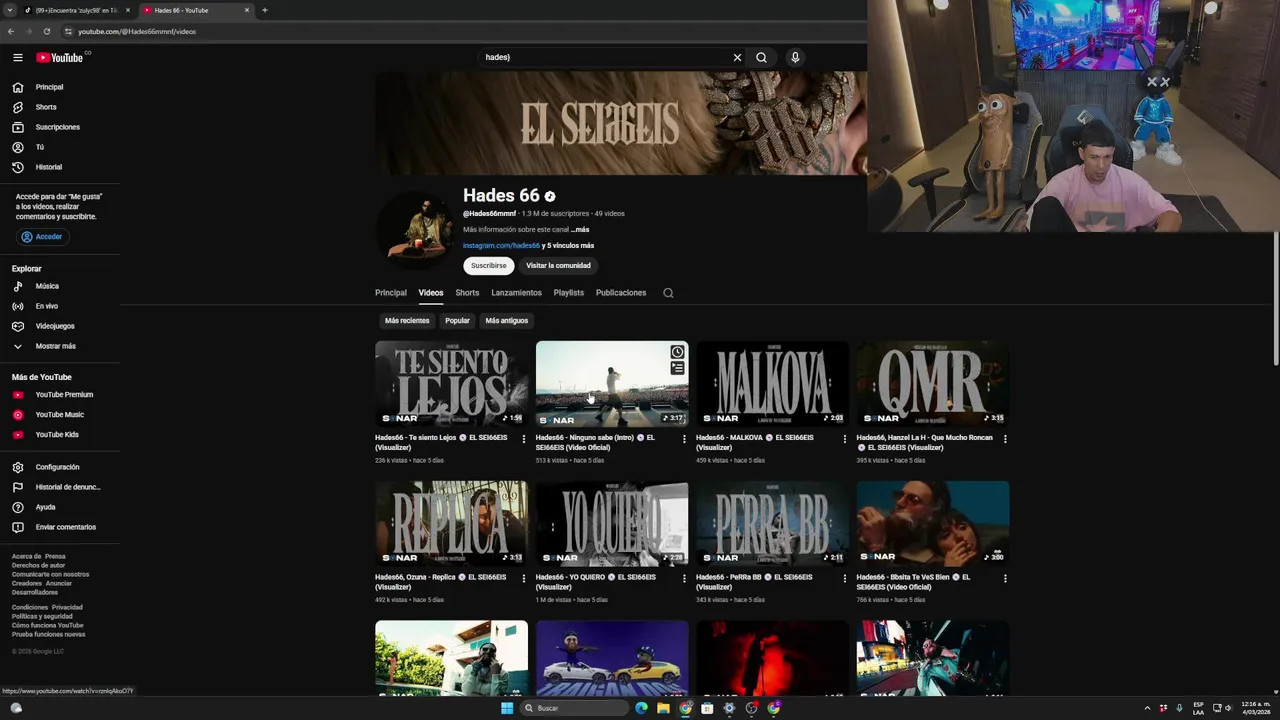Viewport: 1280px width, 720px height.
Task: Open a new browser tab
Action: tap(264, 10)
